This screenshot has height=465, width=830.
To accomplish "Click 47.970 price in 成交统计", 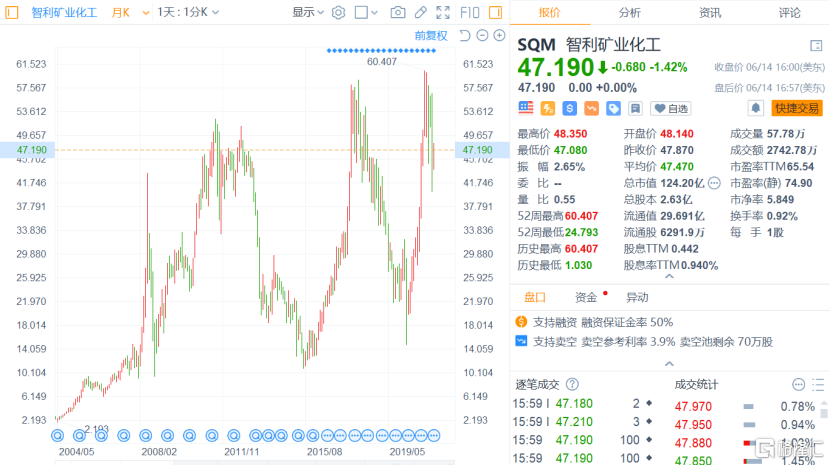I will coord(693,407).
